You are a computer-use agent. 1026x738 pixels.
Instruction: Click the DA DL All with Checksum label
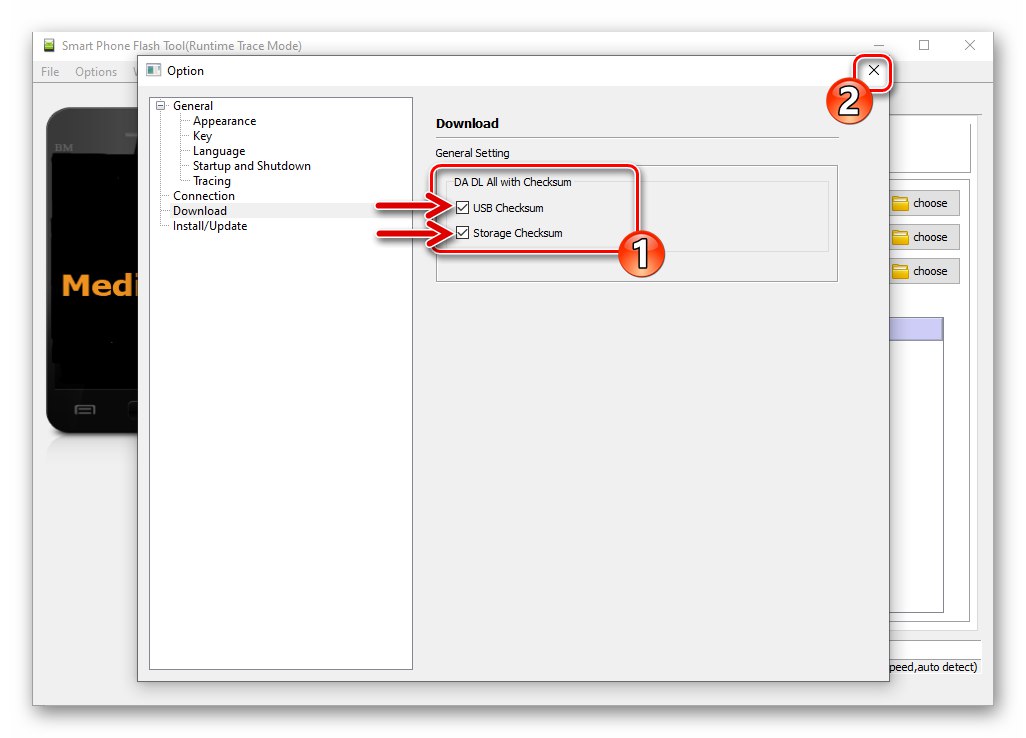512,182
